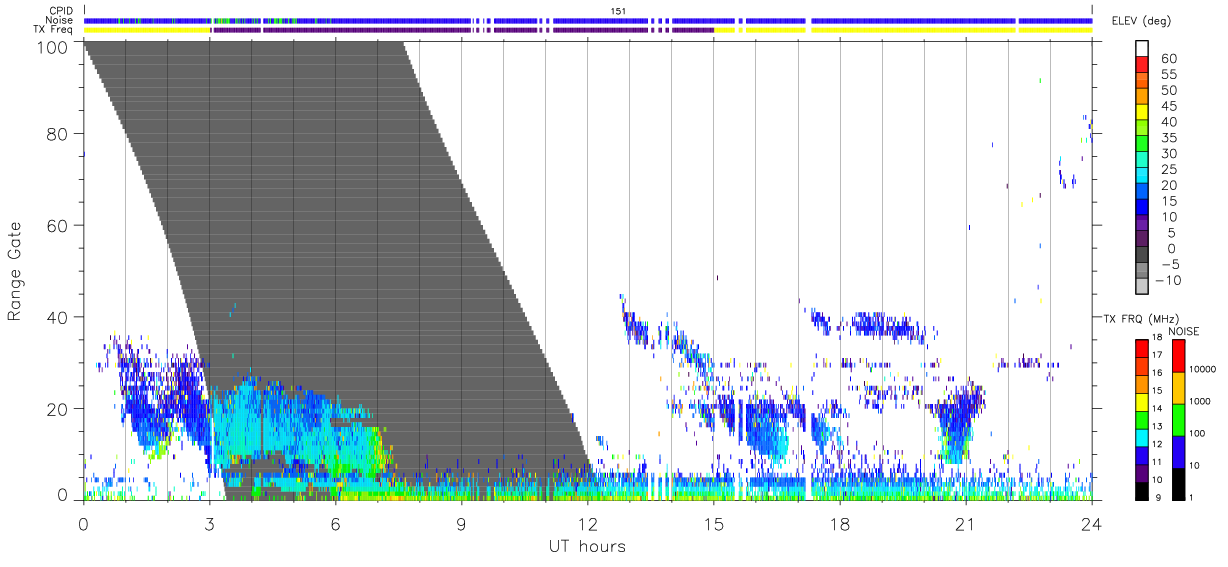Click the dark gray segment of the ELEV color bar
Viewport: 1228px width, 567px height.
(x=1143, y=256)
